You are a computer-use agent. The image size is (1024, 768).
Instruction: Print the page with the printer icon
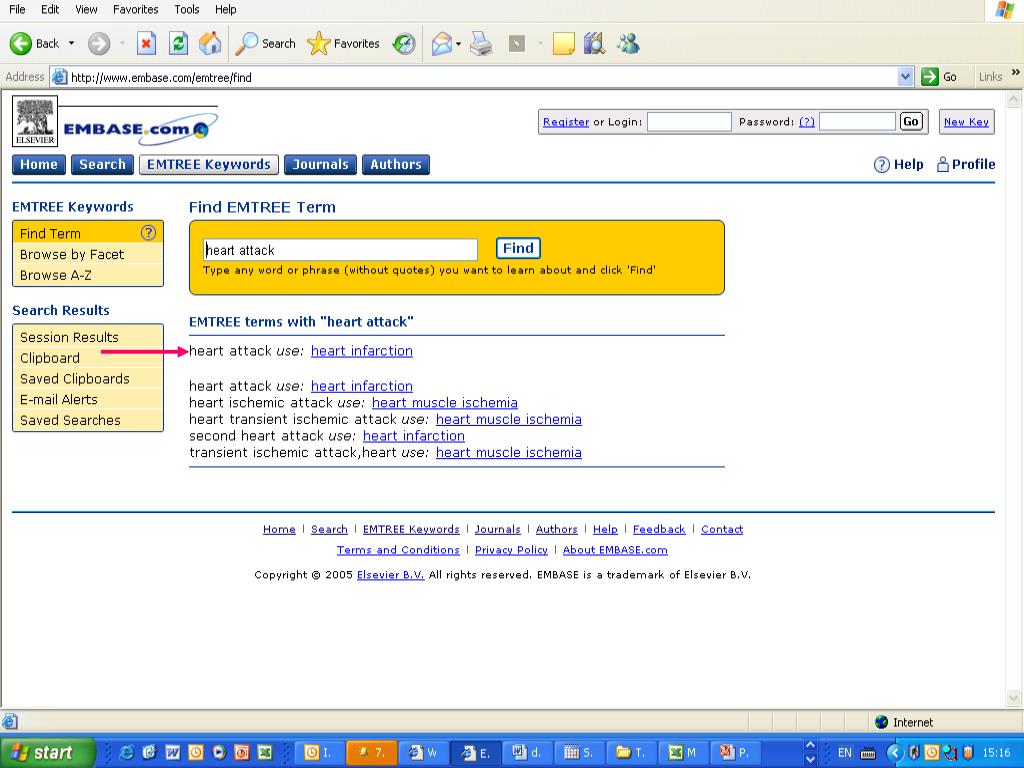click(x=481, y=44)
